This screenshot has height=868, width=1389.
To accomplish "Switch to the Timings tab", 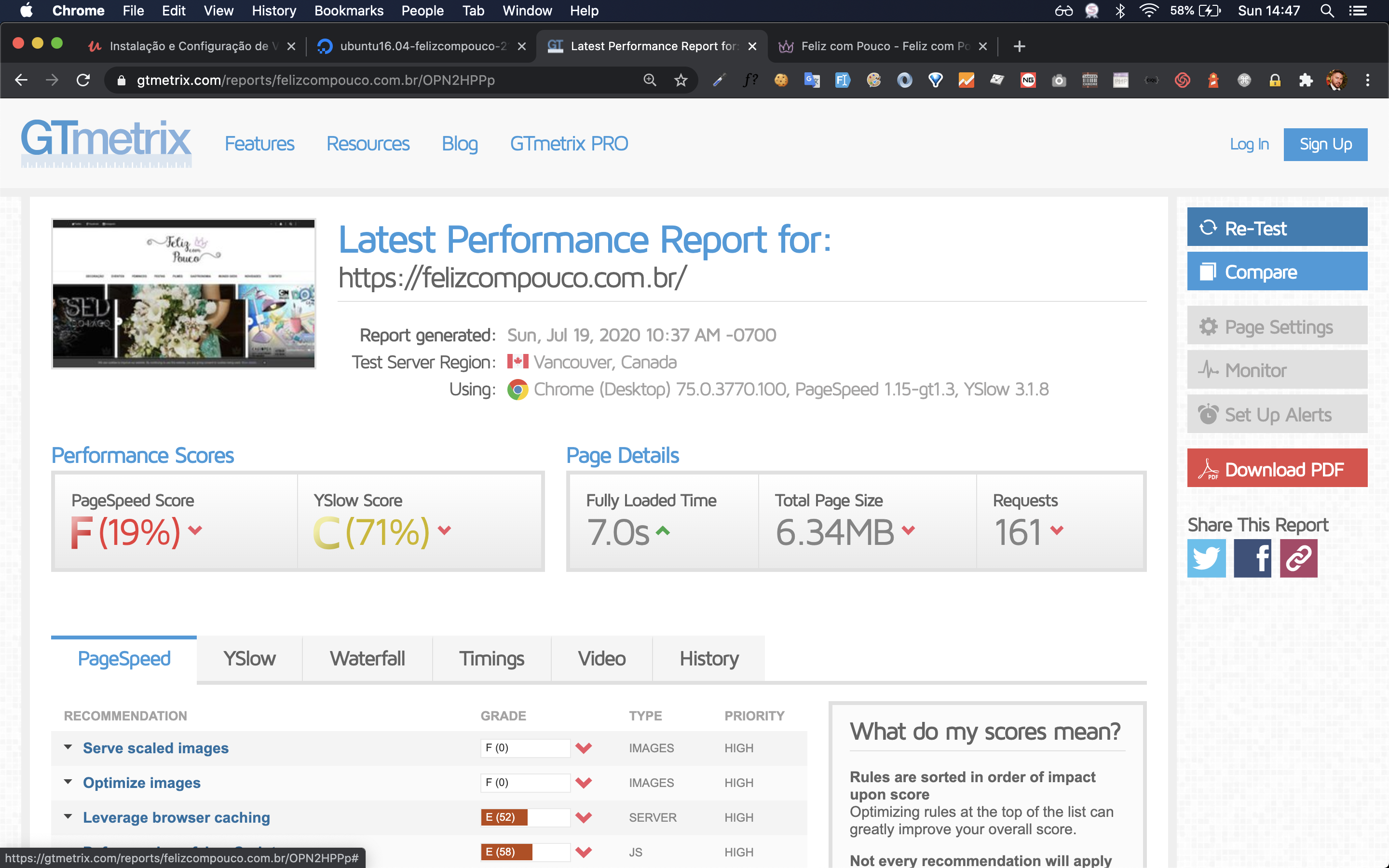I will (x=491, y=658).
